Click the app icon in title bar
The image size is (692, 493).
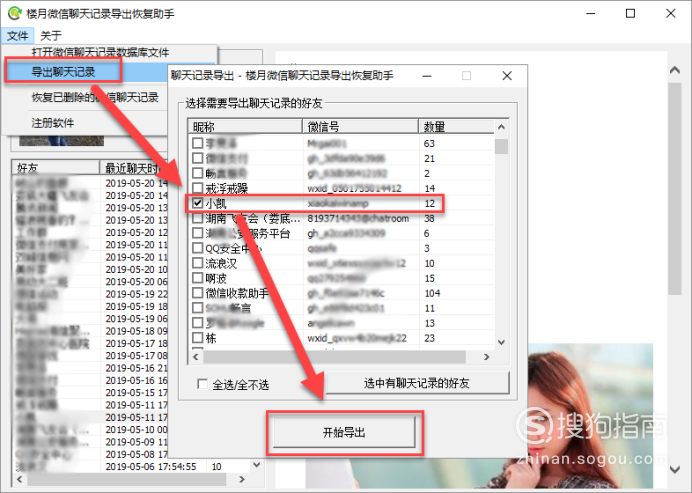click(x=15, y=14)
